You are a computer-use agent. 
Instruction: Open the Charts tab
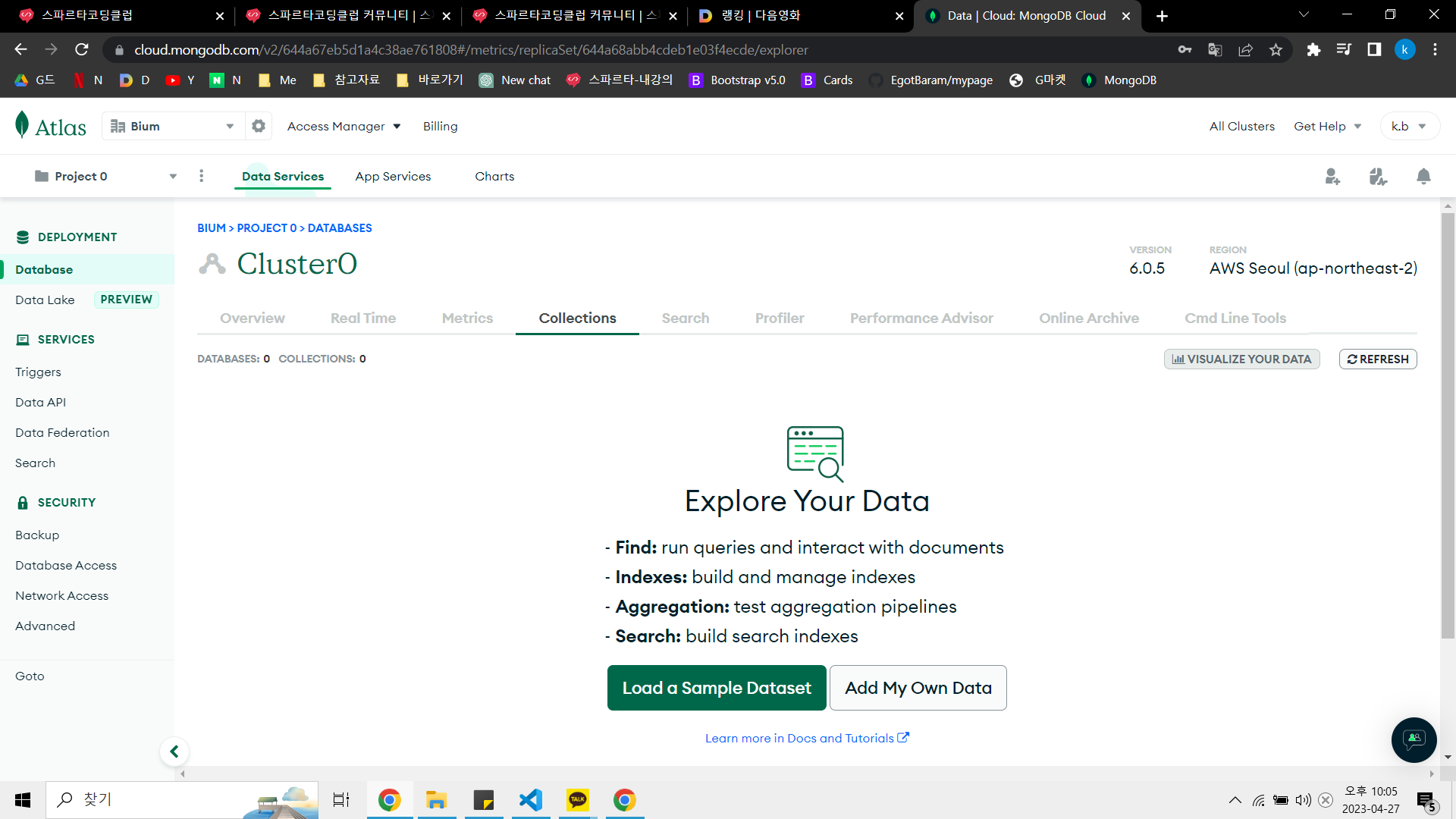494,176
